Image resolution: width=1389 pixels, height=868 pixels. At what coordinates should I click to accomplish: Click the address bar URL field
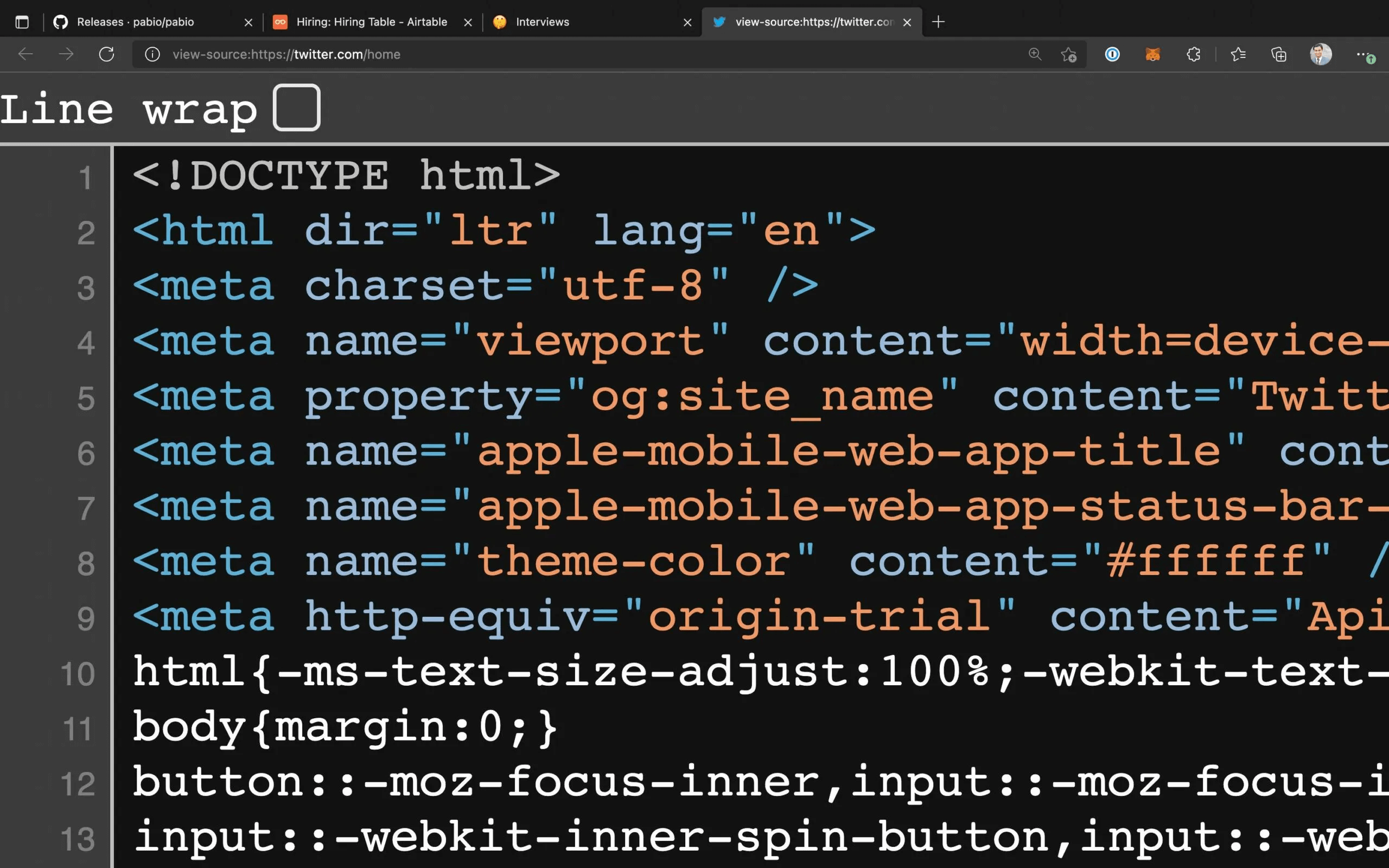574,55
